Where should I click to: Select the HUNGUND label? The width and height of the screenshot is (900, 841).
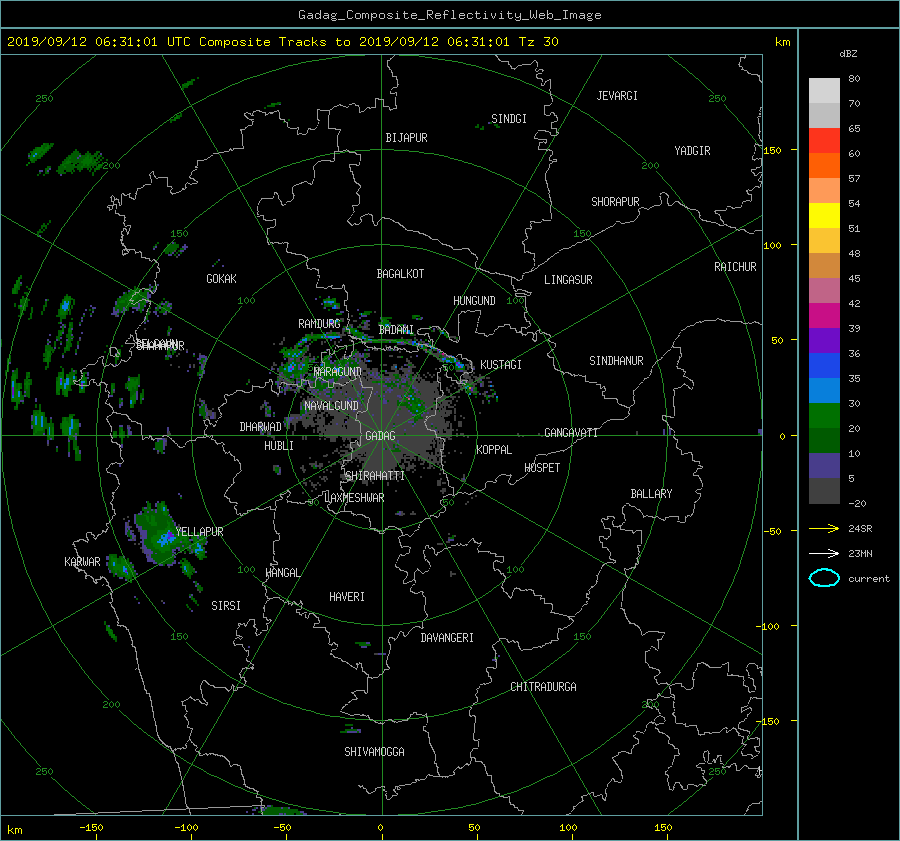(x=474, y=301)
